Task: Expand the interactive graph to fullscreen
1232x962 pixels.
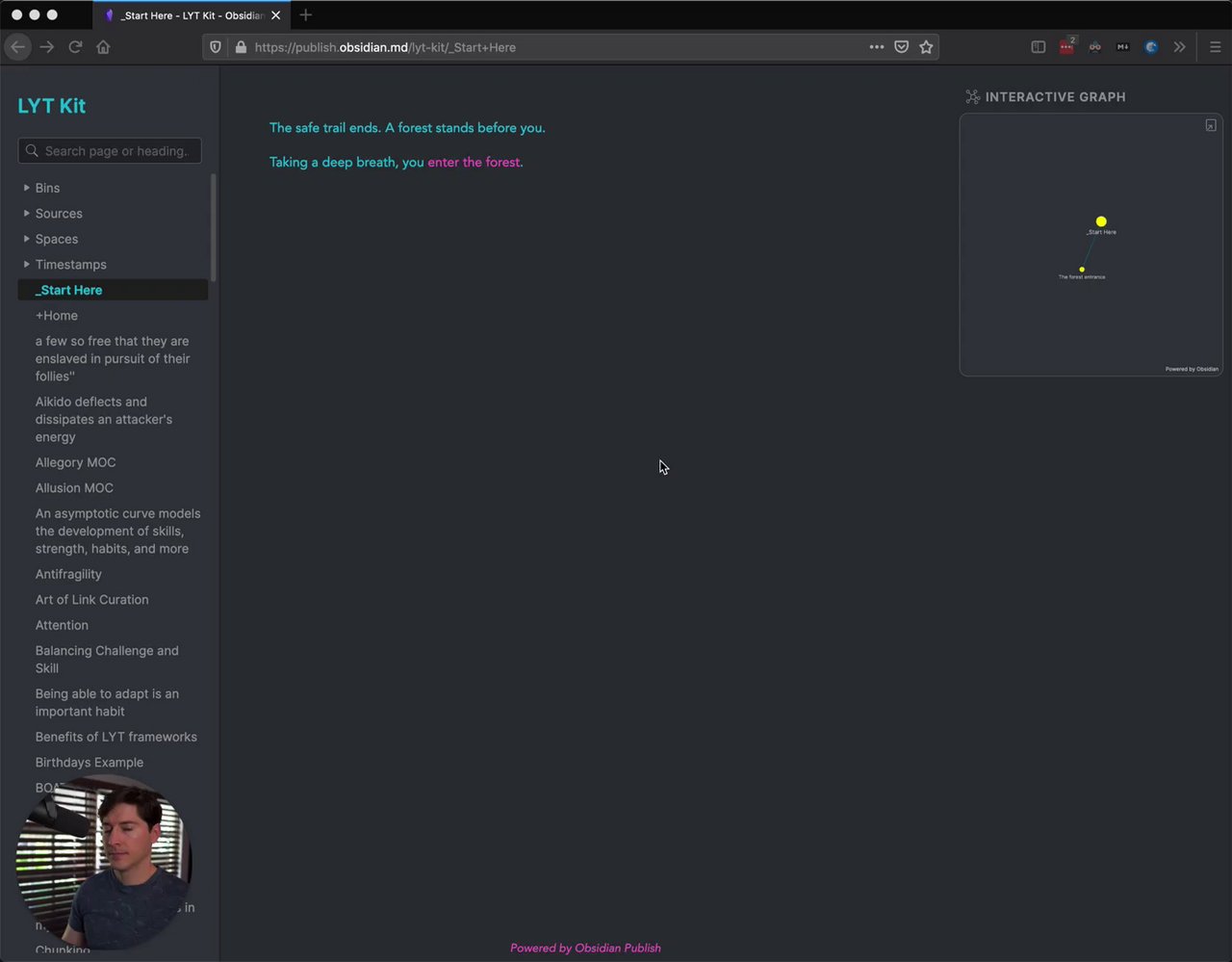Action: point(1211,126)
